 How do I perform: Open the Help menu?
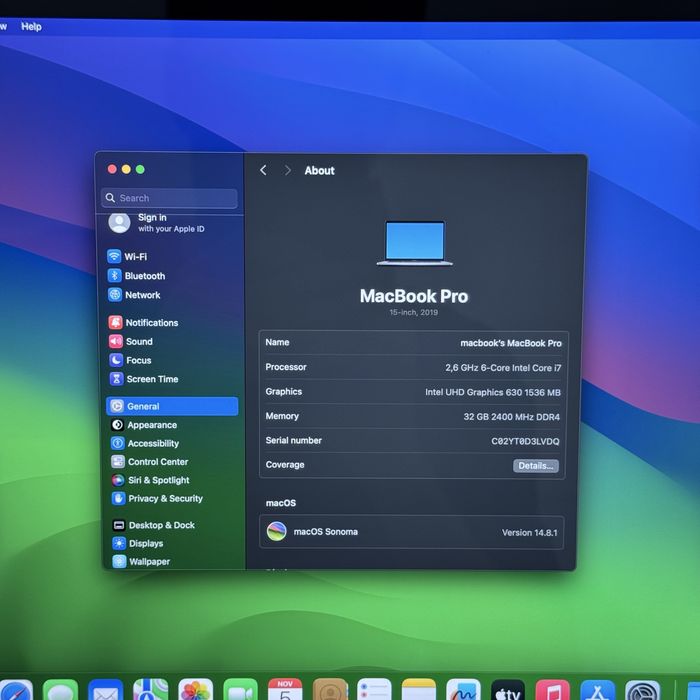tap(31, 26)
